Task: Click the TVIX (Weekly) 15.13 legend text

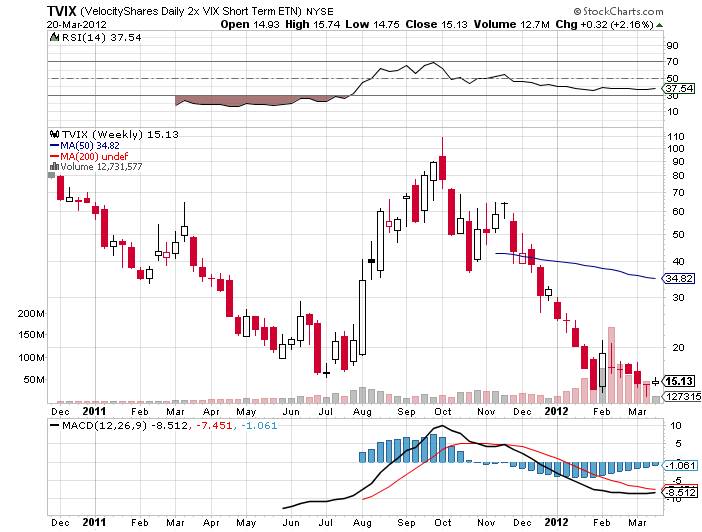Action: tap(120, 134)
